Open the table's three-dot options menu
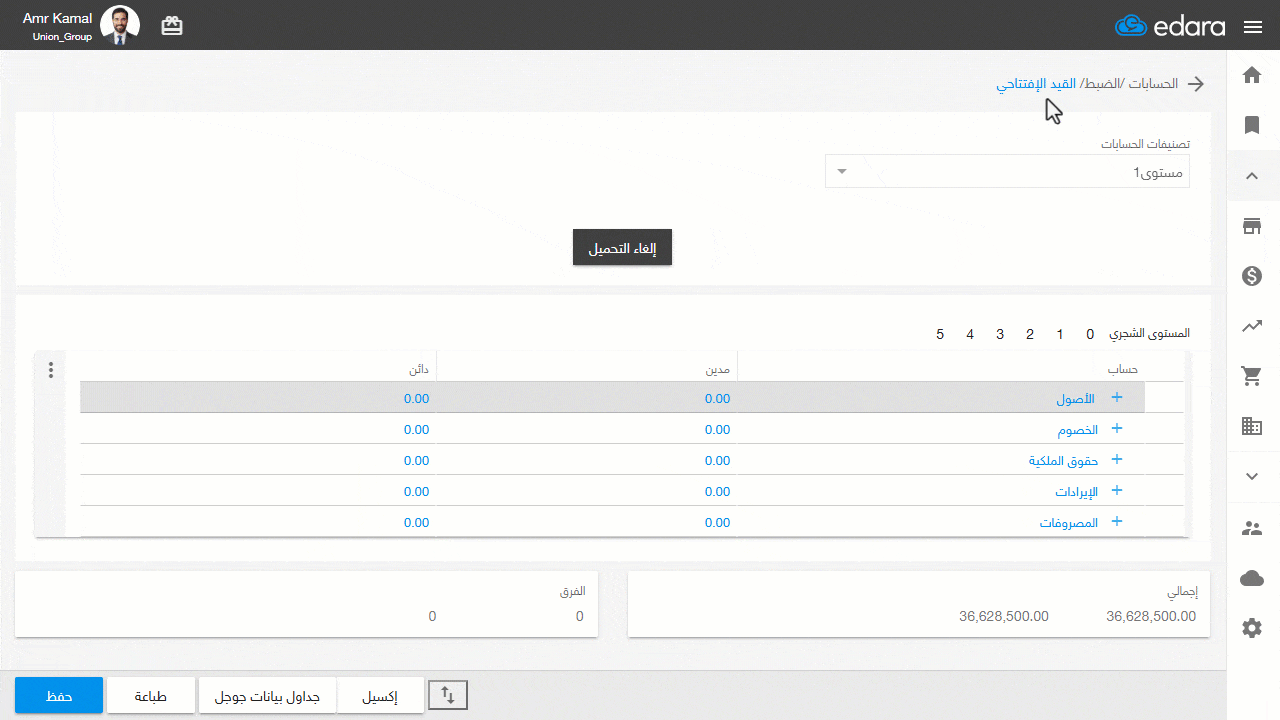The width and height of the screenshot is (1280, 720). [x=51, y=370]
